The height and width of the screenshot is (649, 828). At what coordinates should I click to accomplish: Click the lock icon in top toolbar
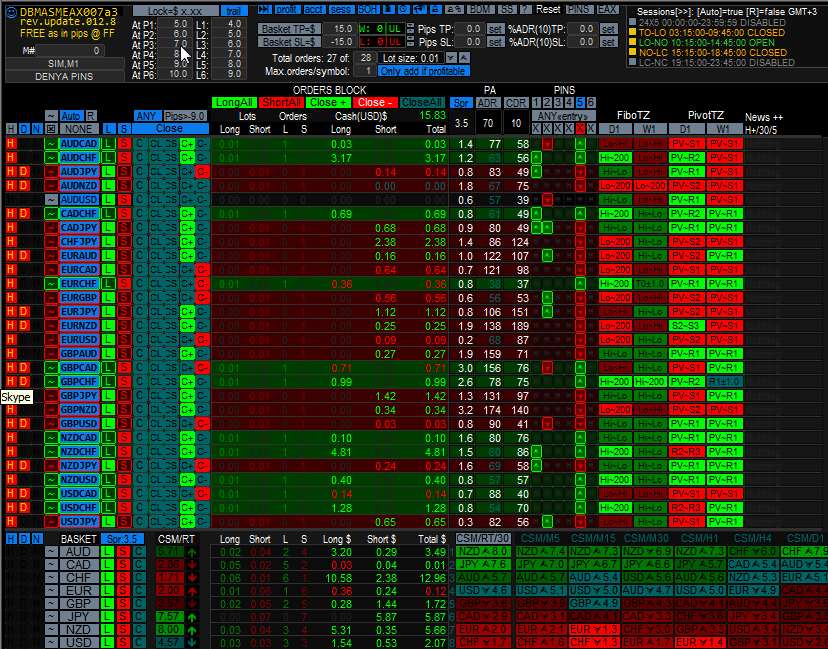click(x=436, y=9)
